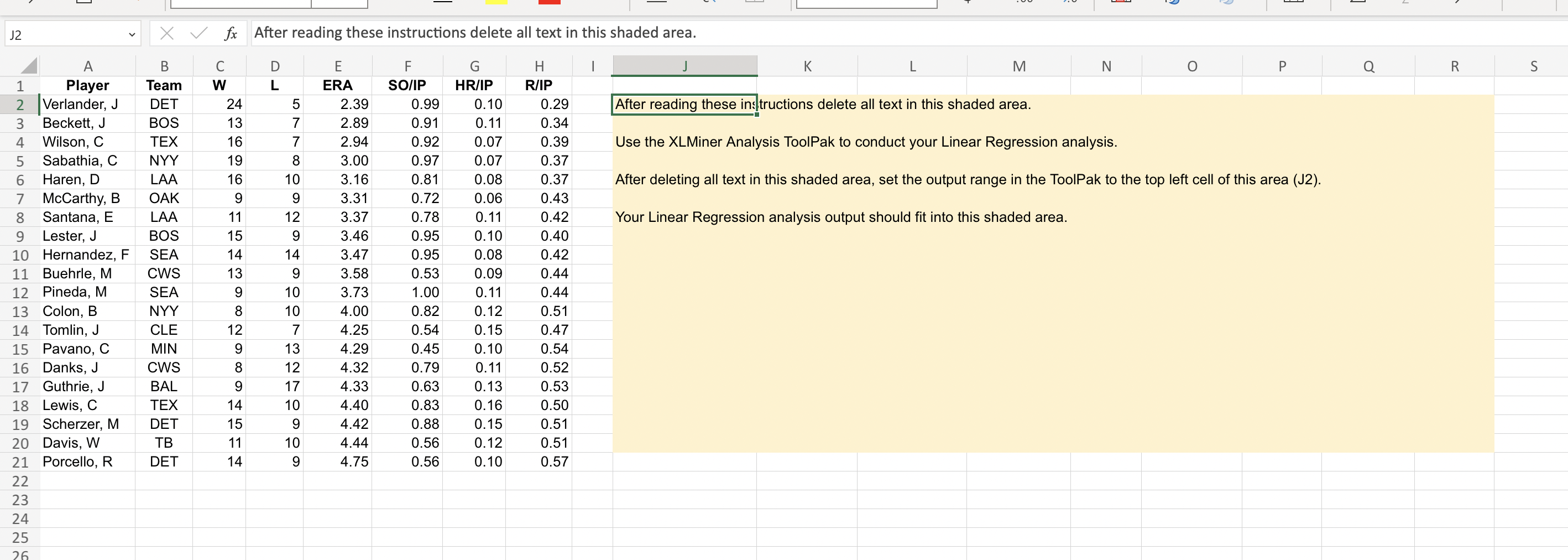This screenshot has width=1568, height=560.
Task: Select the cell containing Verlander, J
Action: (x=88, y=104)
